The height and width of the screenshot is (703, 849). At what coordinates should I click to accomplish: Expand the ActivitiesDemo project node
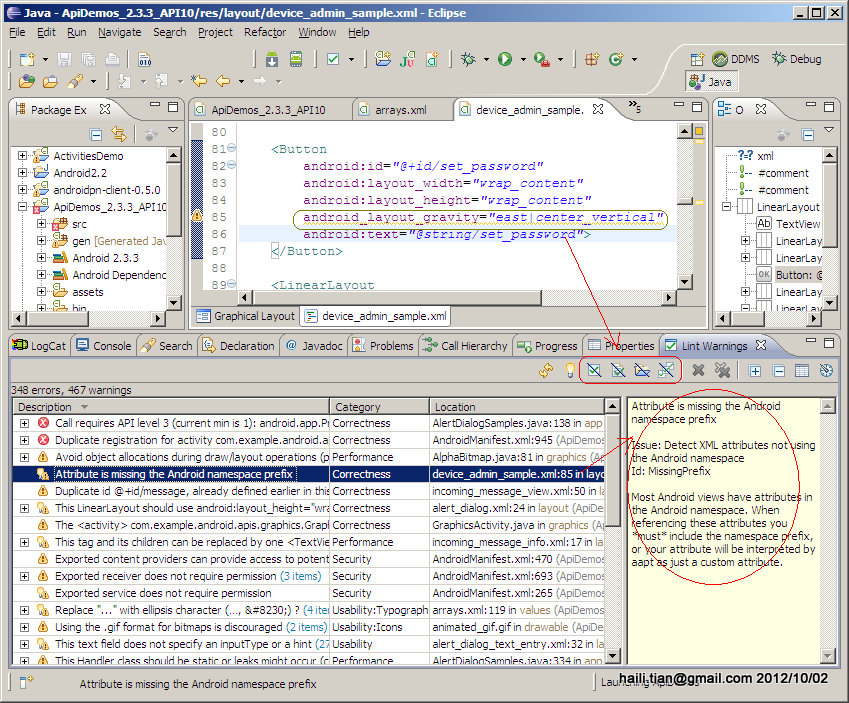coord(22,155)
